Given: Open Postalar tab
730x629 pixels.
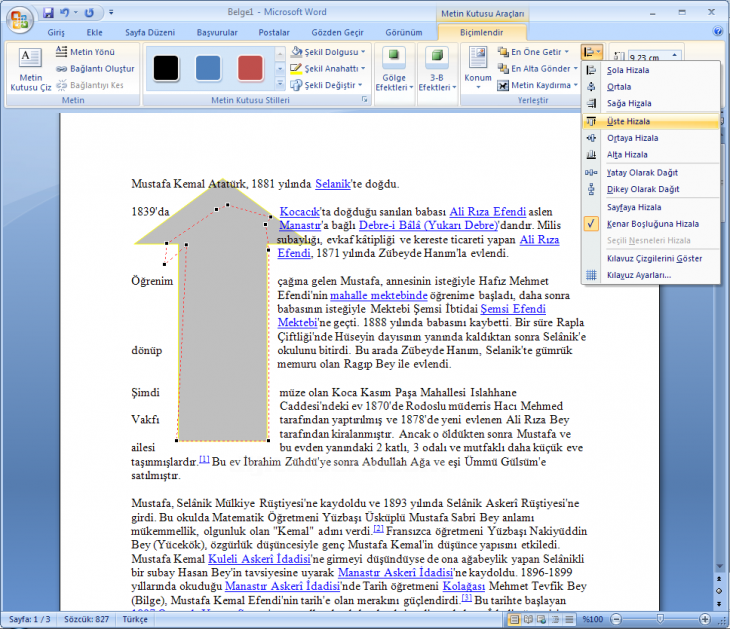Looking at the screenshot, I should click(x=274, y=33).
